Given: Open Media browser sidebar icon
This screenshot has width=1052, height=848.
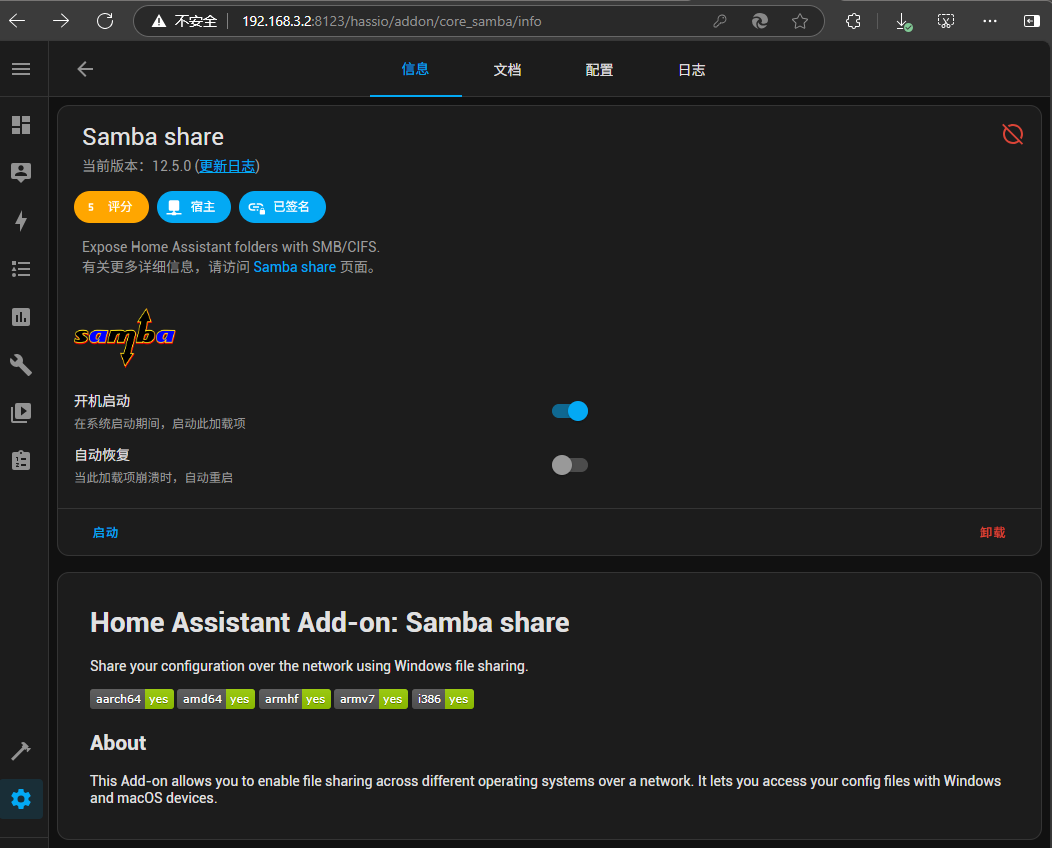Looking at the screenshot, I should click(x=21, y=412).
